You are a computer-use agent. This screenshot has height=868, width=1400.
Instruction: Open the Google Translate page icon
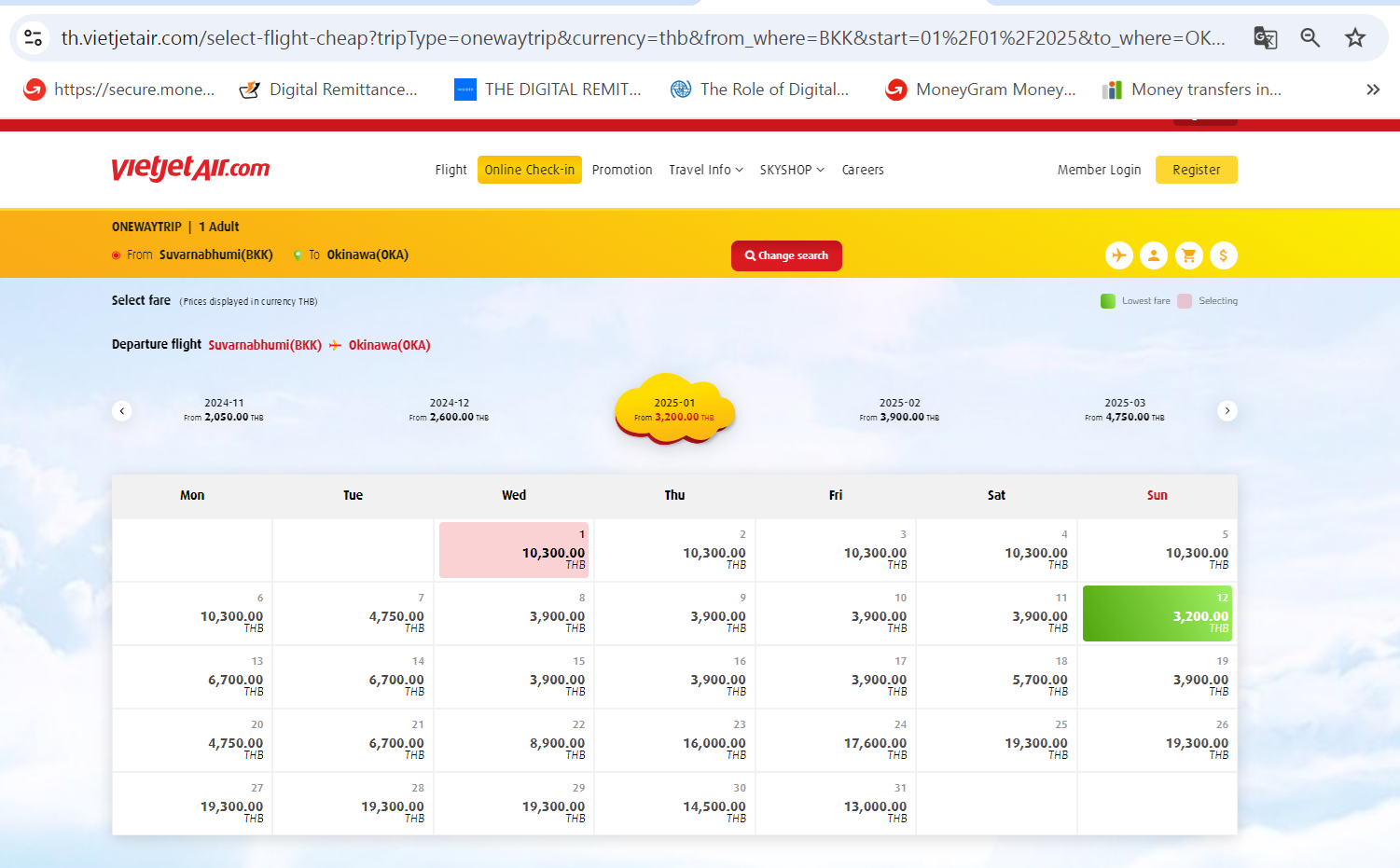pos(1265,37)
